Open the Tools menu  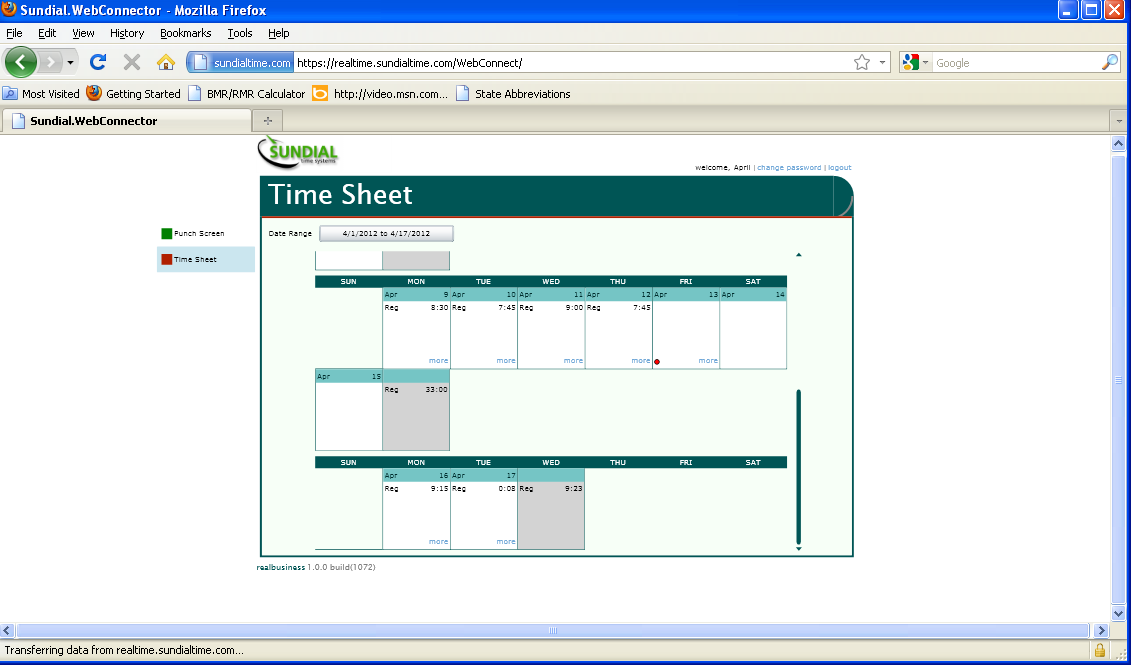(240, 33)
